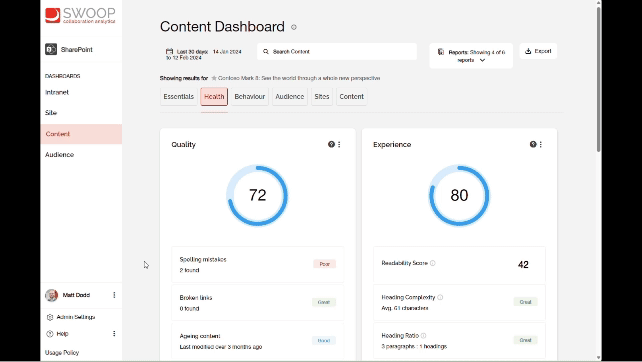Open the Usage Policy link
Image resolution: width=642 pixels, height=362 pixels.
62,353
